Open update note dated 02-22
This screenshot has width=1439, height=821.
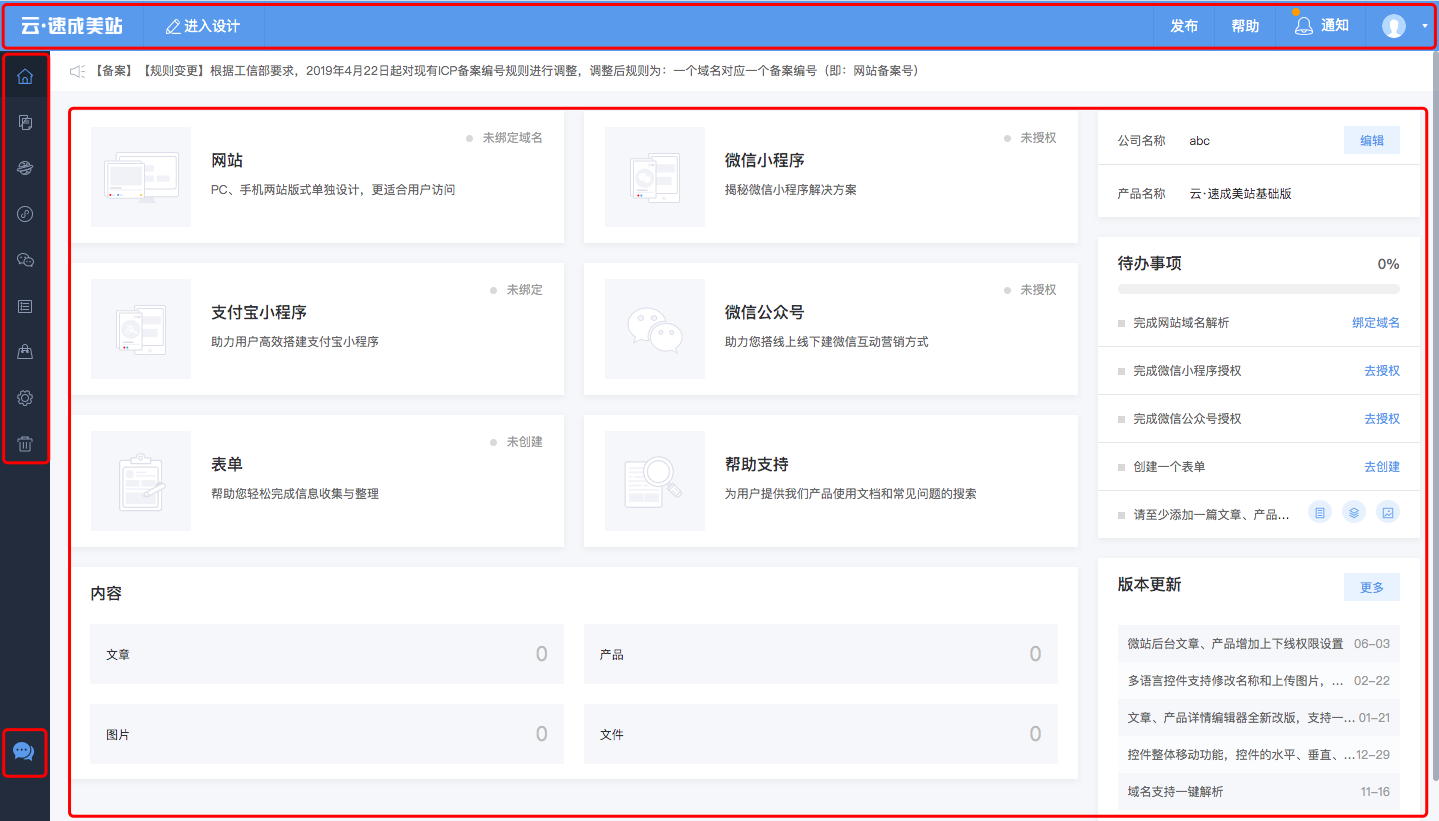click(1259, 681)
